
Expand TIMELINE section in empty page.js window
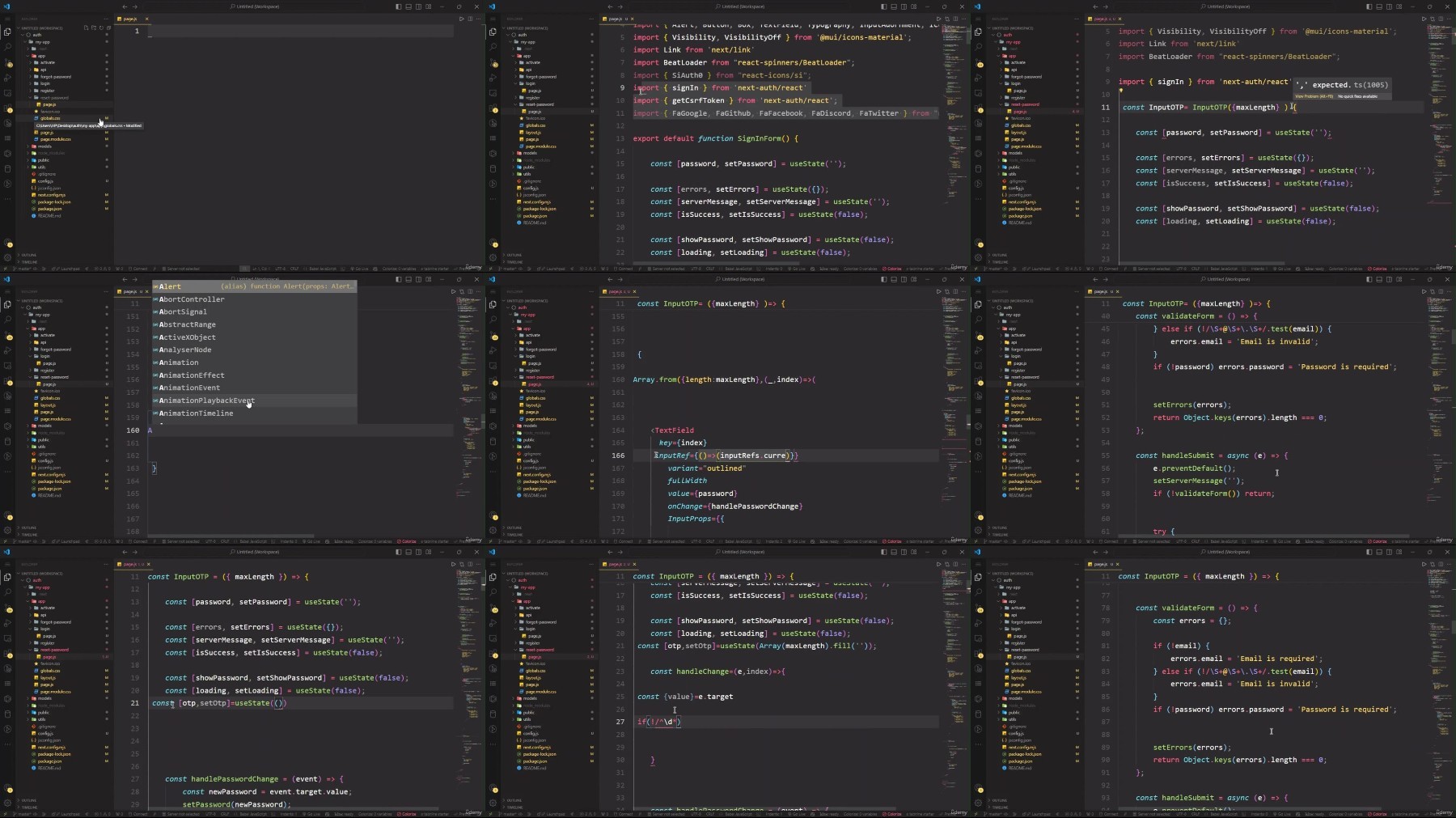tap(29, 262)
